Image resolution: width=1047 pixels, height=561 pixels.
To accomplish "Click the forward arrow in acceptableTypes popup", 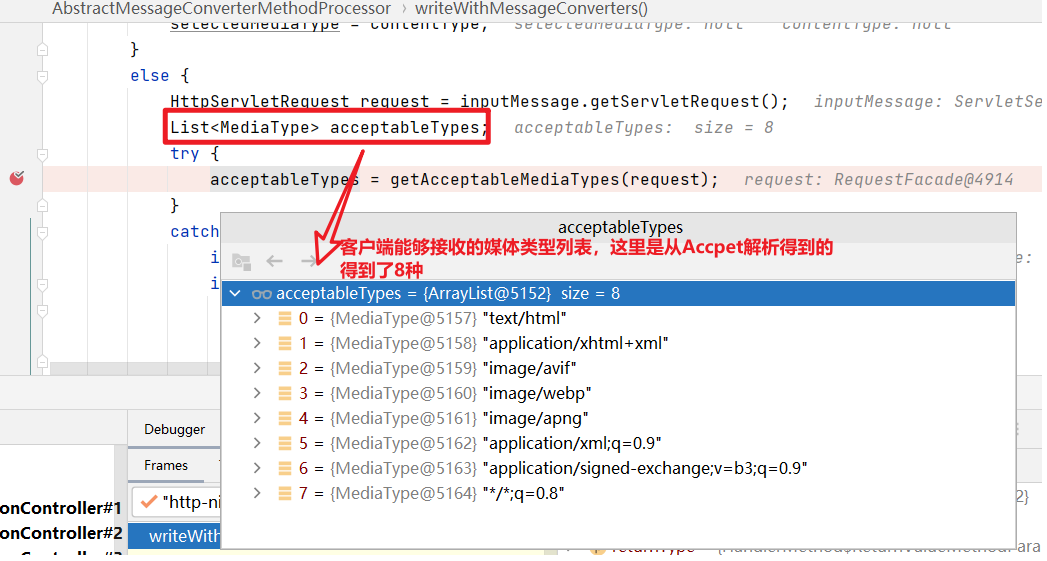I will [x=308, y=261].
